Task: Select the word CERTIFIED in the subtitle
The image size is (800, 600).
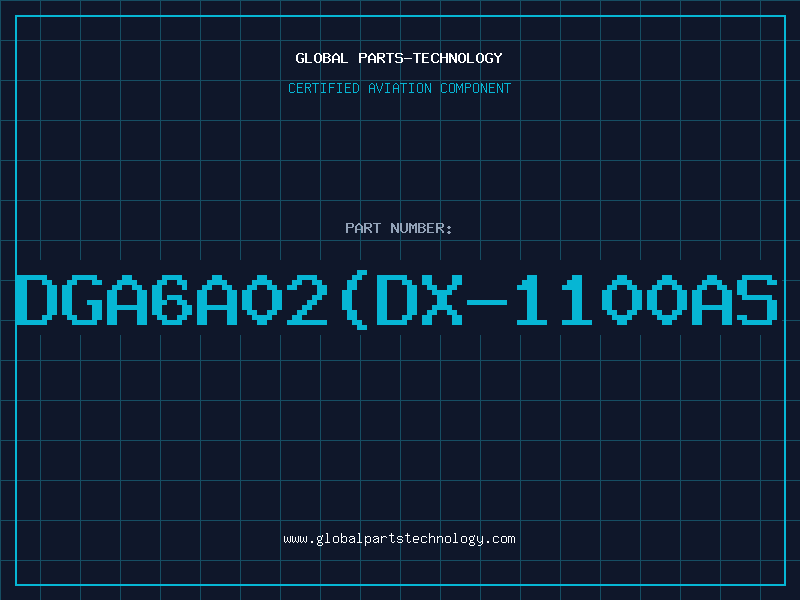Action: coord(323,88)
